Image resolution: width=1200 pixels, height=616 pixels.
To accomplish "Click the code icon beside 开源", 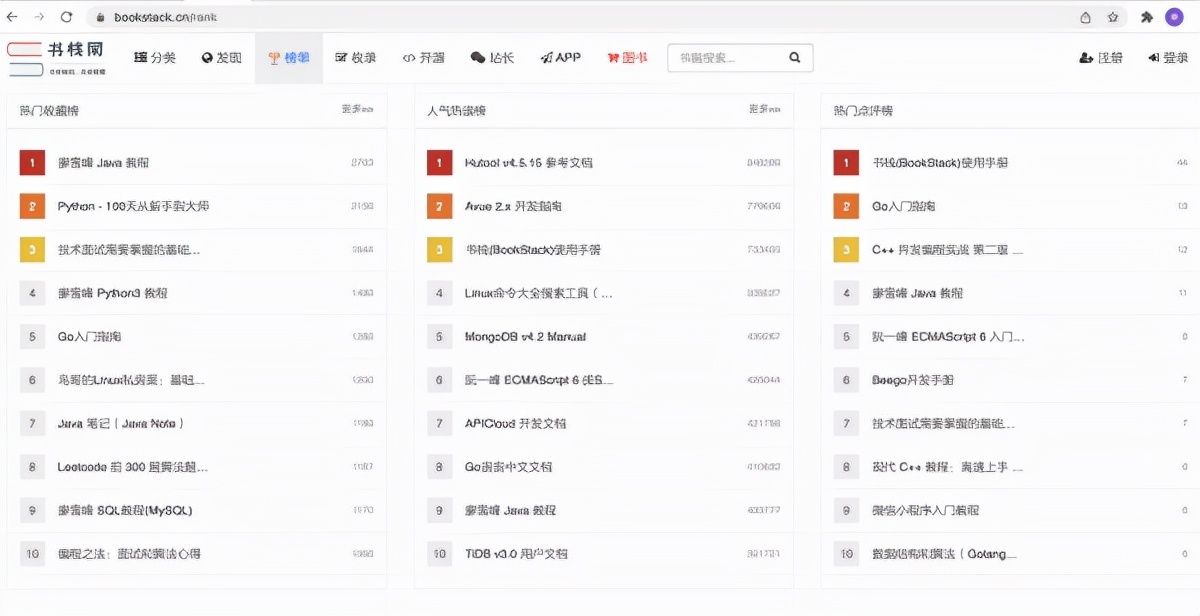I will [x=409, y=58].
